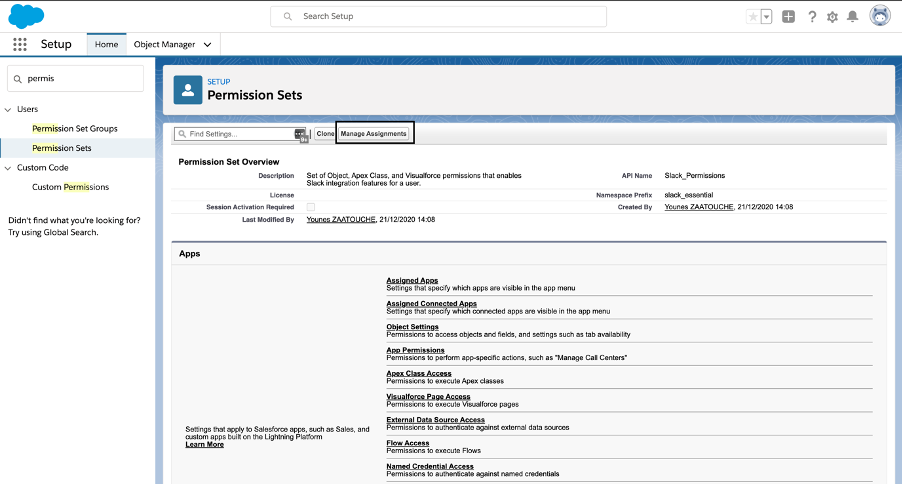Open Named Credential Access link
The width and height of the screenshot is (902, 484).
click(x=430, y=466)
